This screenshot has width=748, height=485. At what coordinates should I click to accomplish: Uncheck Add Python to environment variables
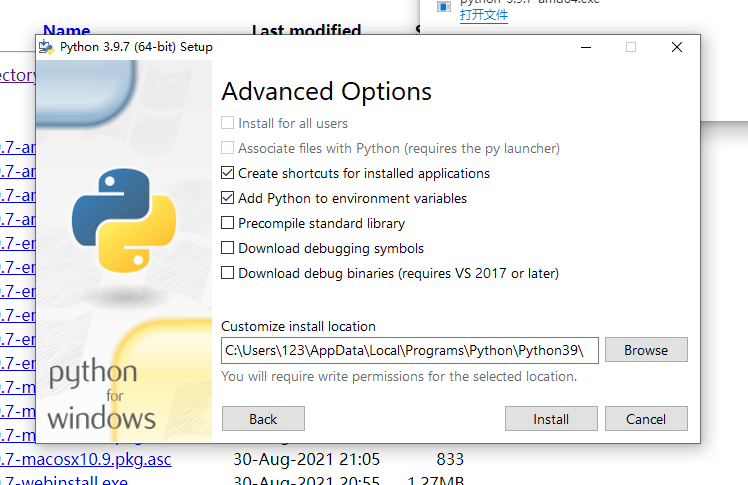tap(228, 198)
